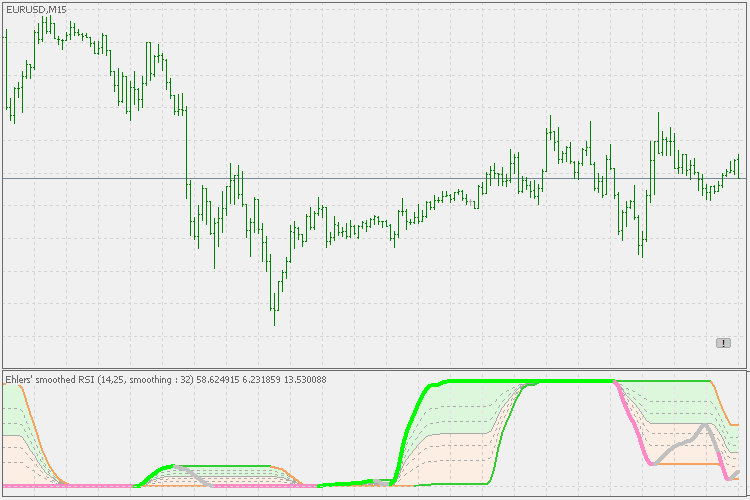
Task: Click the exclamation mark alert icon
Action: [x=723, y=343]
